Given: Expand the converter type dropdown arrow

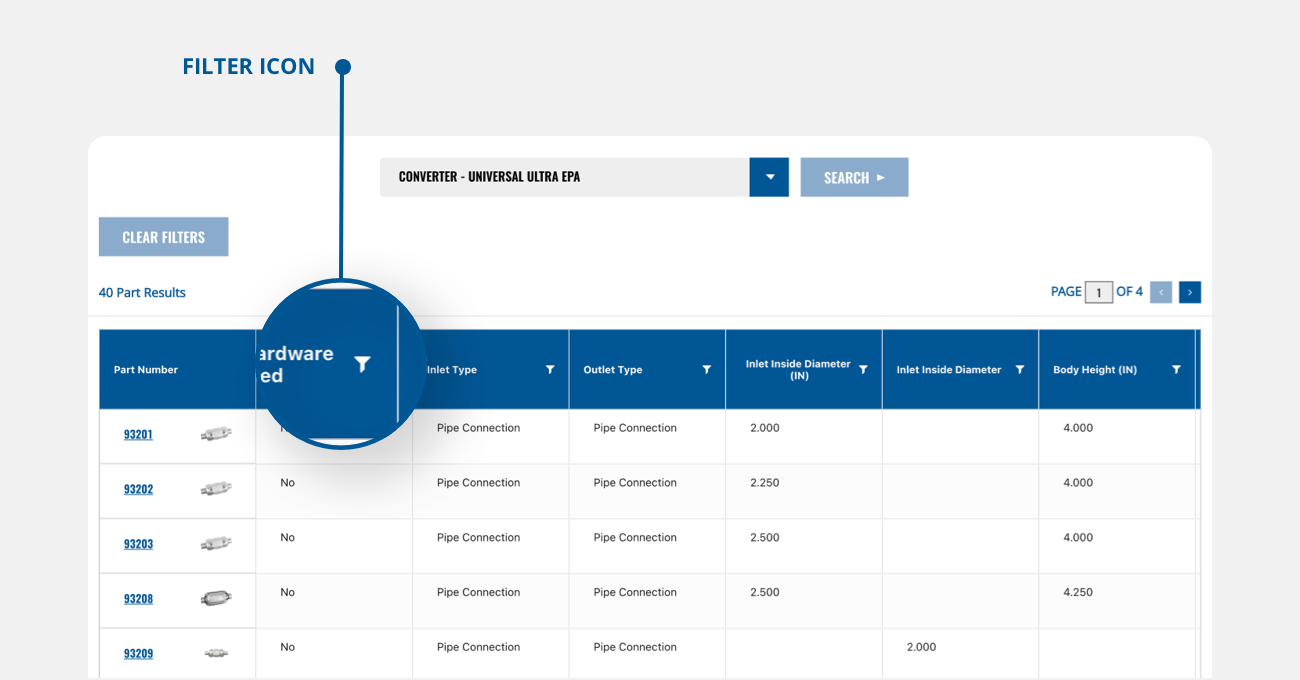Looking at the screenshot, I should click(769, 177).
